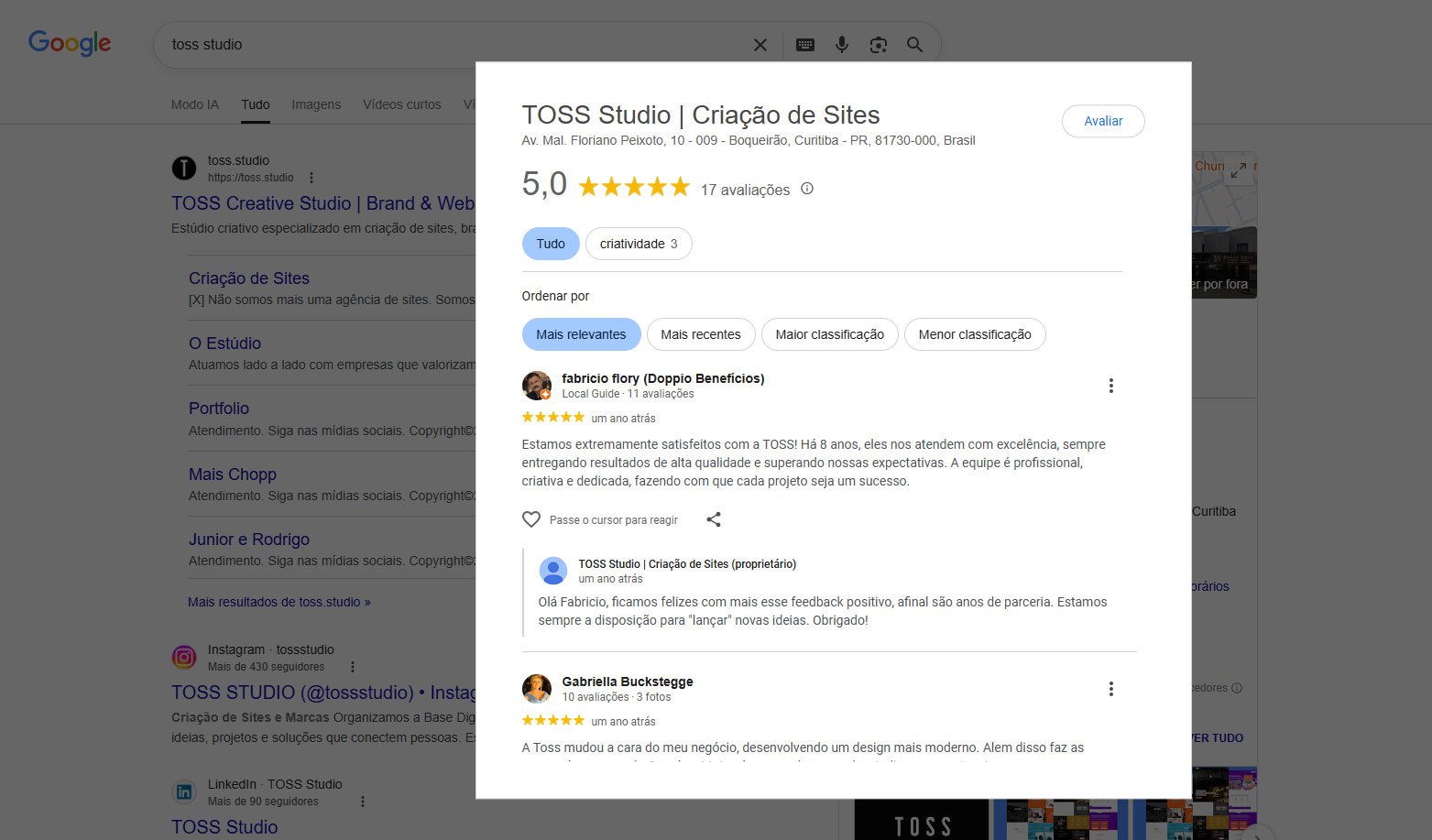The height and width of the screenshot is (840, 1432).
Task: Open the TOSS Studio LinkedIn result title
Action: pos(224,827)
